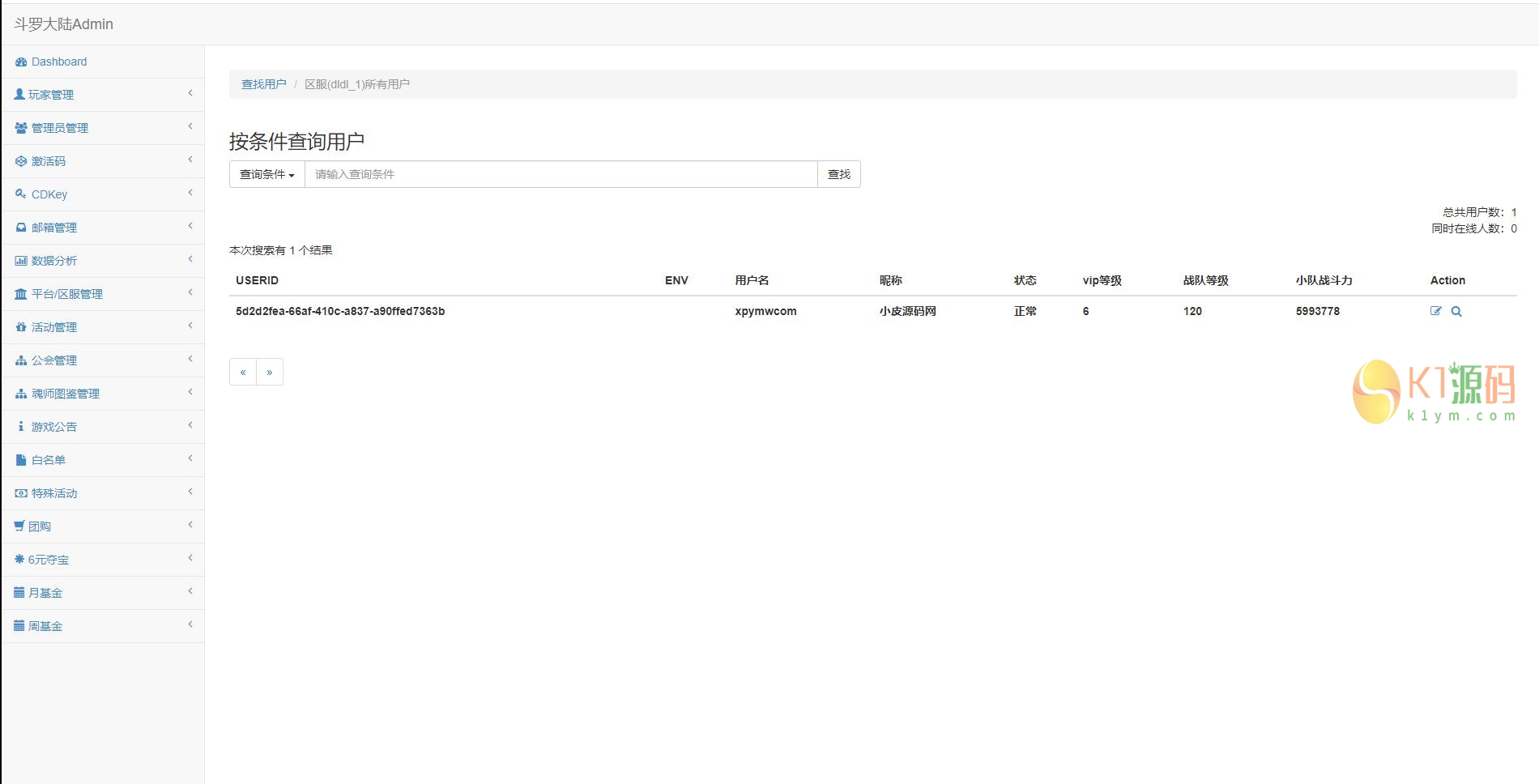Click the 魂师图鉴管理 sitemap icon

[x=21, y=394]
